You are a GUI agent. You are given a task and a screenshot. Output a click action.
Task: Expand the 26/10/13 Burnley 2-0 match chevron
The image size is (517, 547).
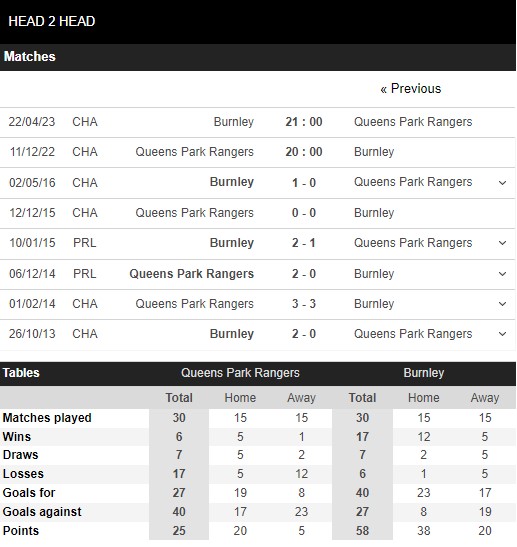[x=502, y=334]
